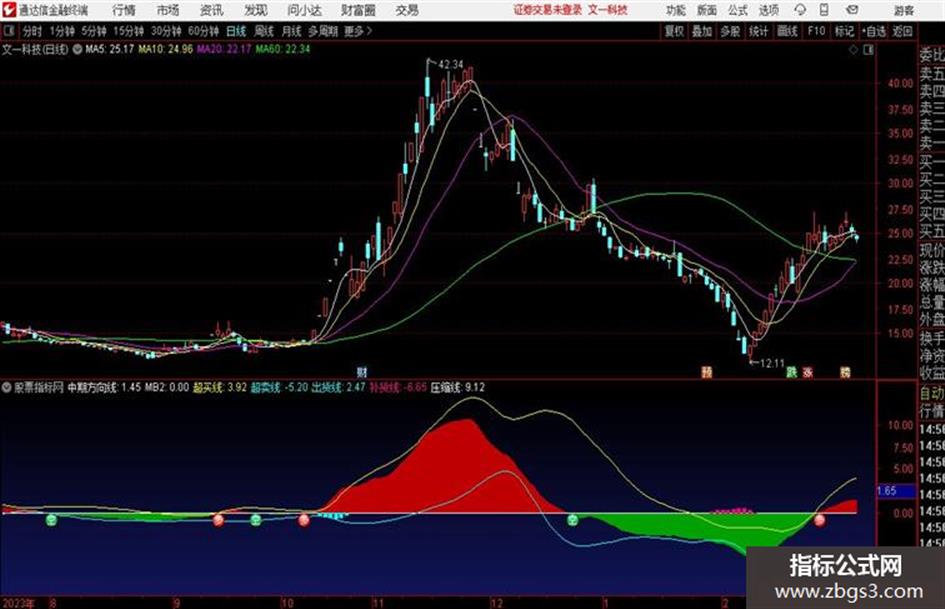This screenshot has width=945, height=609.
Task: Click the 12.11 low price label
Action: (772, 364)
